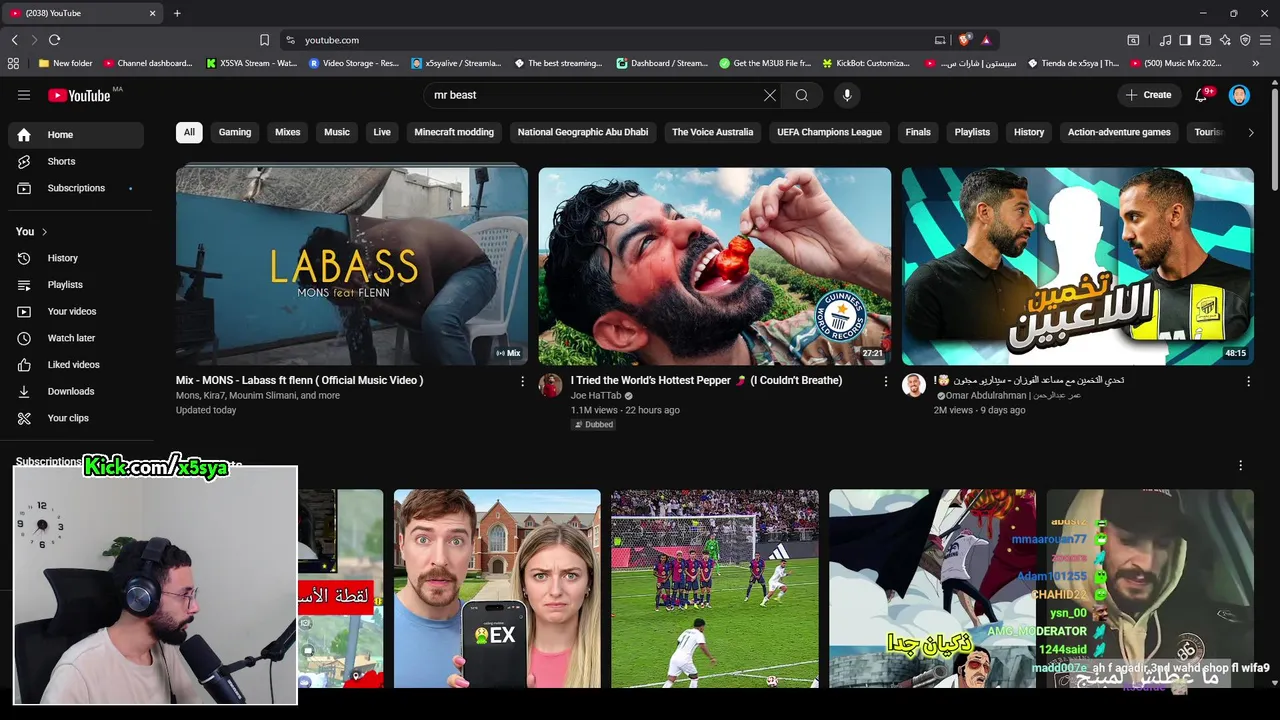Open the KickBot bookmark
This screenshot has height=720, width=1280.
click(x=866, y=63)
